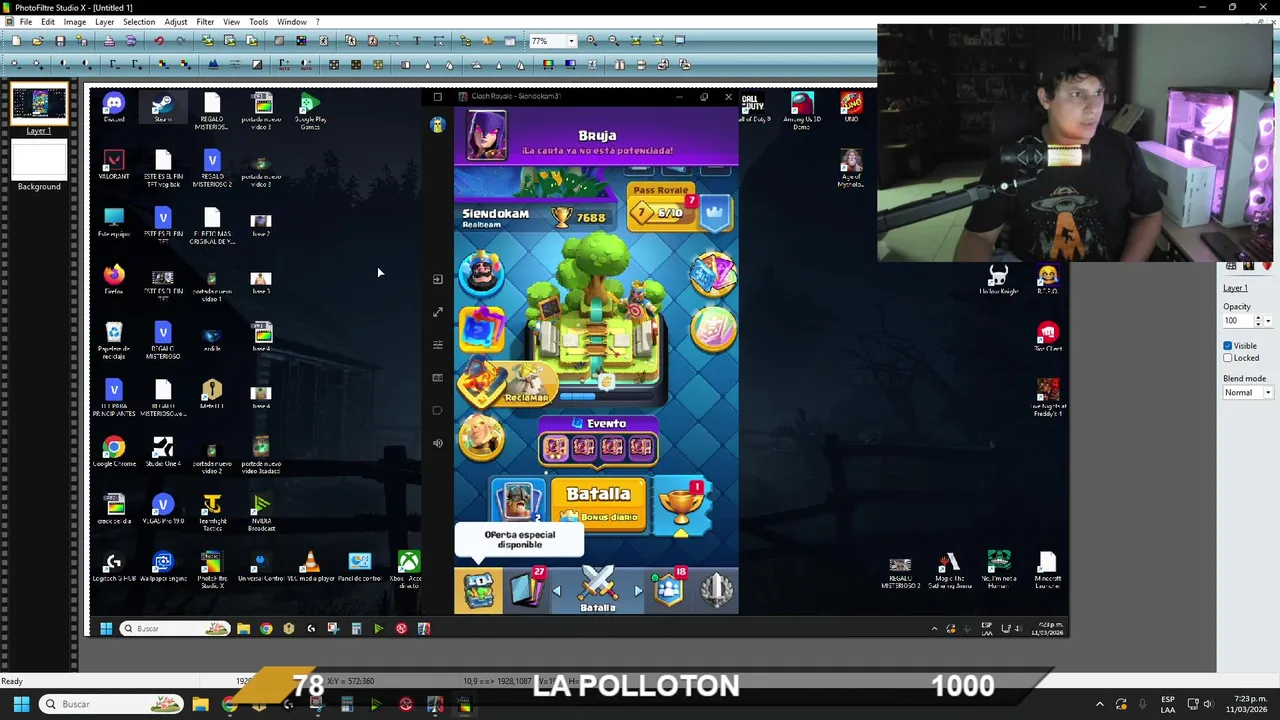This screenshot has width=1280, height=720.
Task: Click the Saturation minus icon
Action: coord(163,64)
